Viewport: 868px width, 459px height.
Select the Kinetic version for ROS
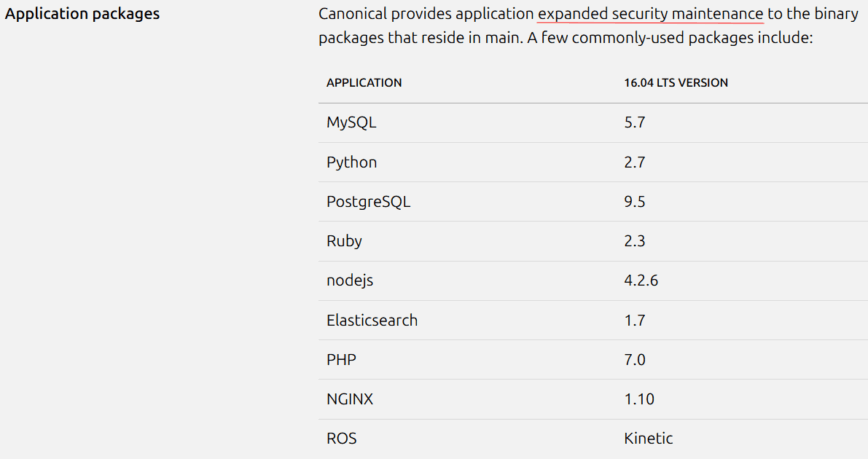click(648, 438)
